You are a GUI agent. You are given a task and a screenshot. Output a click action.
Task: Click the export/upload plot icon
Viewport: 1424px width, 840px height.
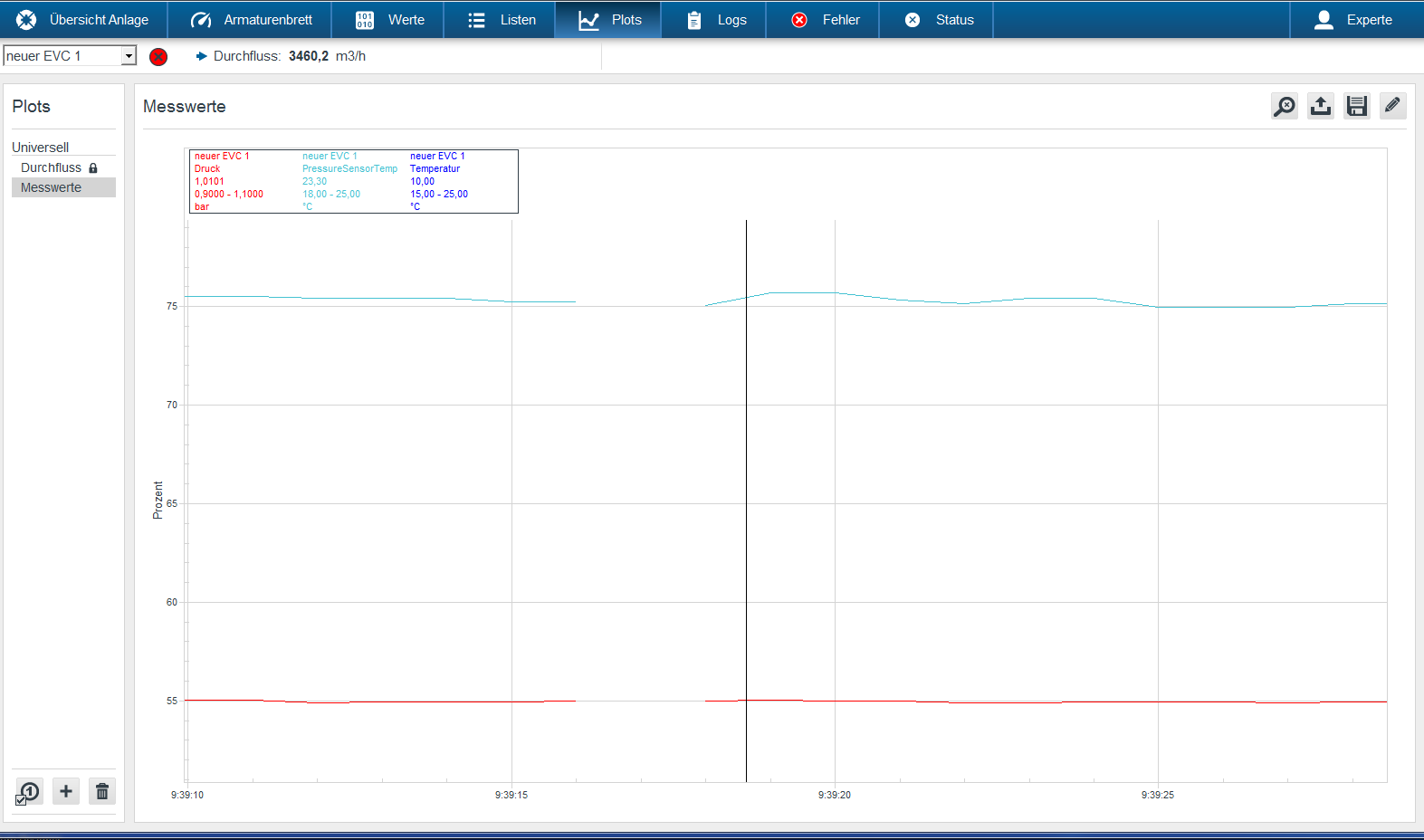1320,107
